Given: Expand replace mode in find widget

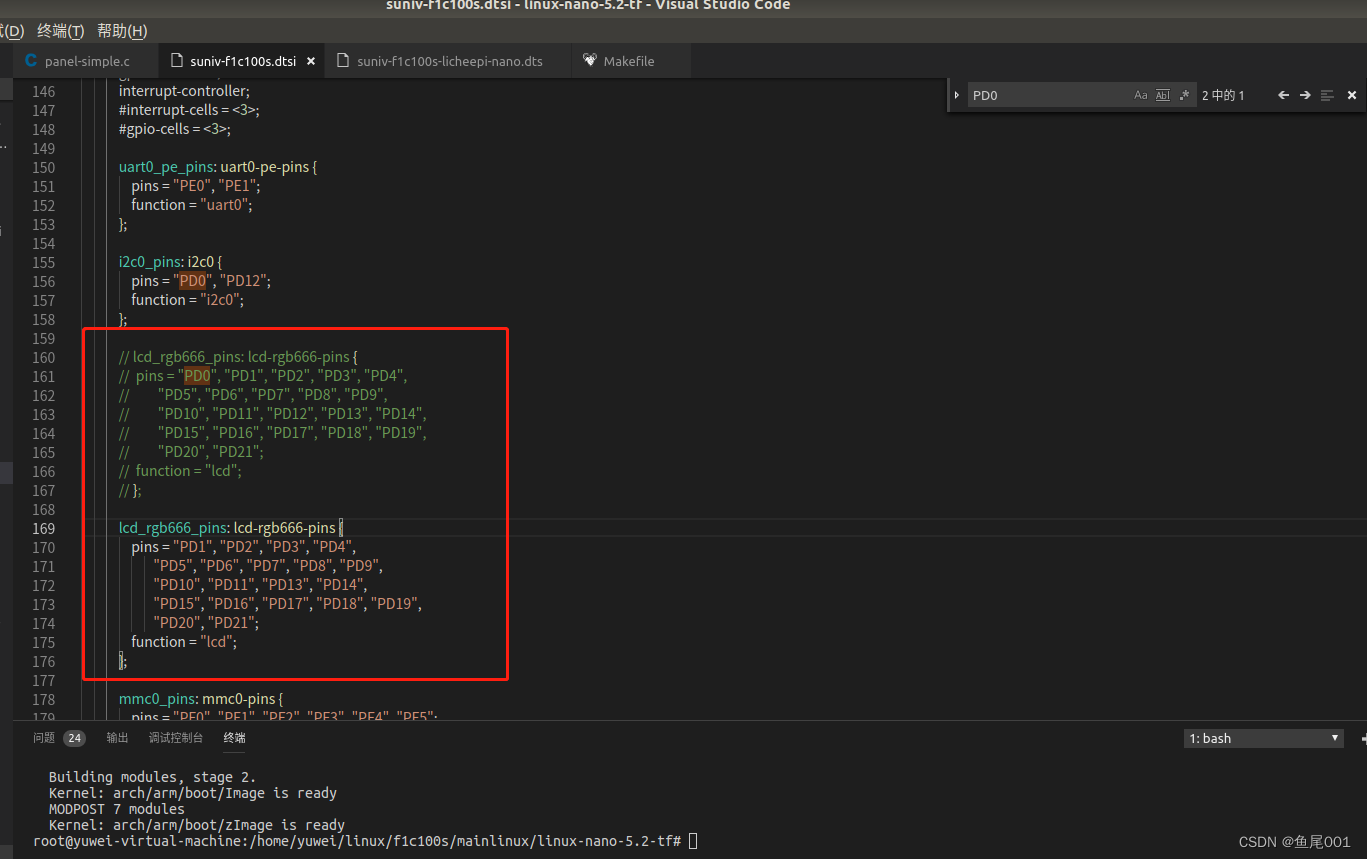Looking at the screenshot, I should (957, 95).
